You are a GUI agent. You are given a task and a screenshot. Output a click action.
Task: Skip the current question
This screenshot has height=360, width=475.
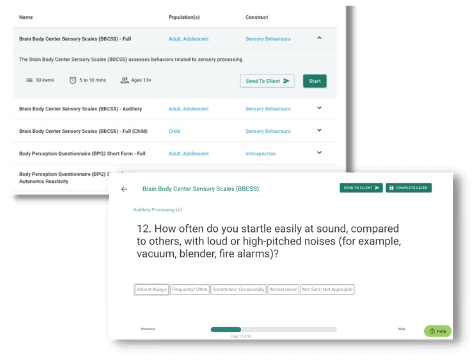point(402,329)
